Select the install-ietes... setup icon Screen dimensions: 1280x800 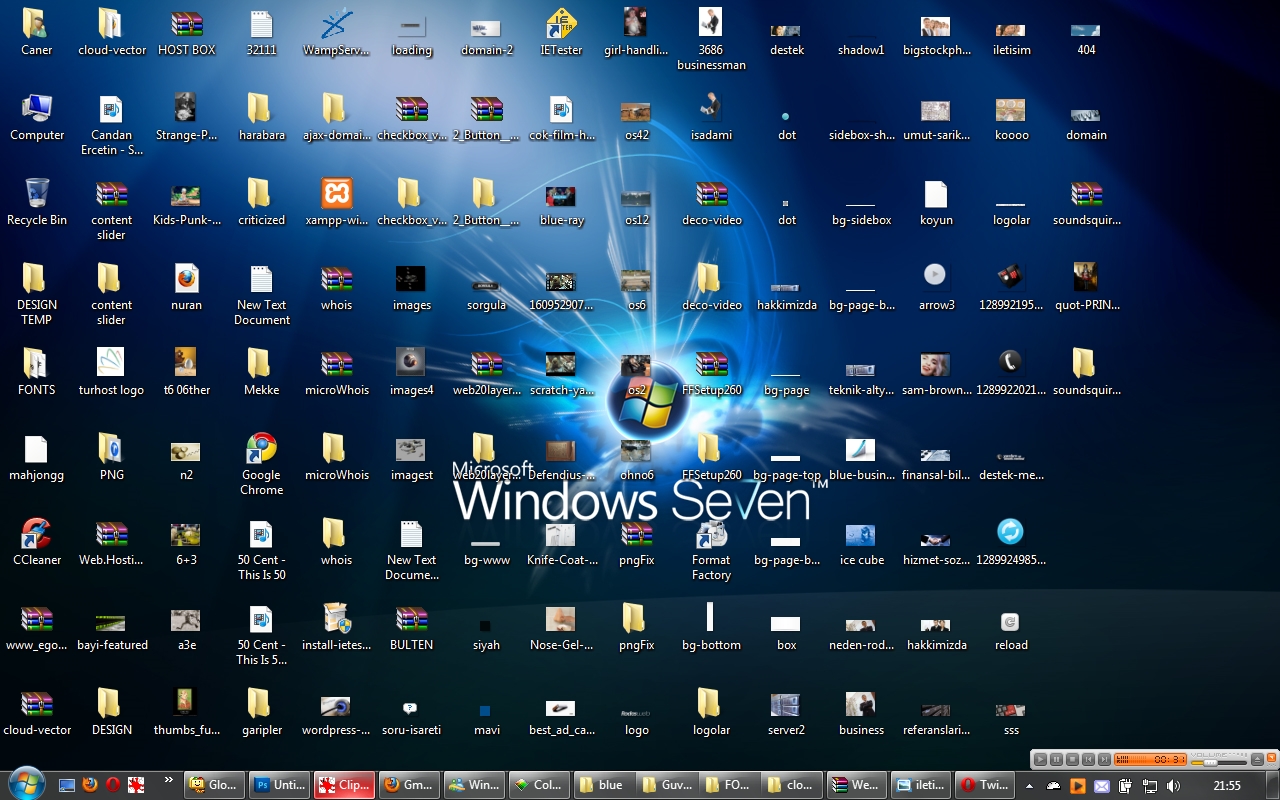coord(336,628)
